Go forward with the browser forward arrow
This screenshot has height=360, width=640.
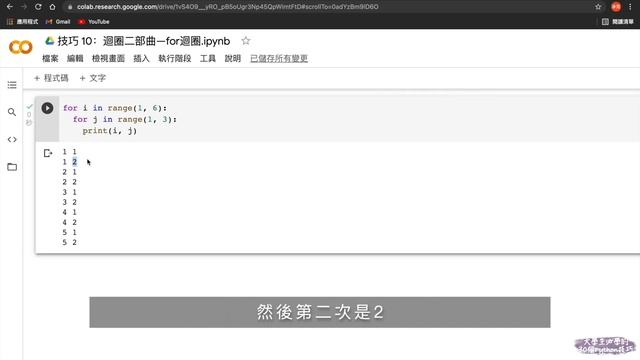[24, 7]
